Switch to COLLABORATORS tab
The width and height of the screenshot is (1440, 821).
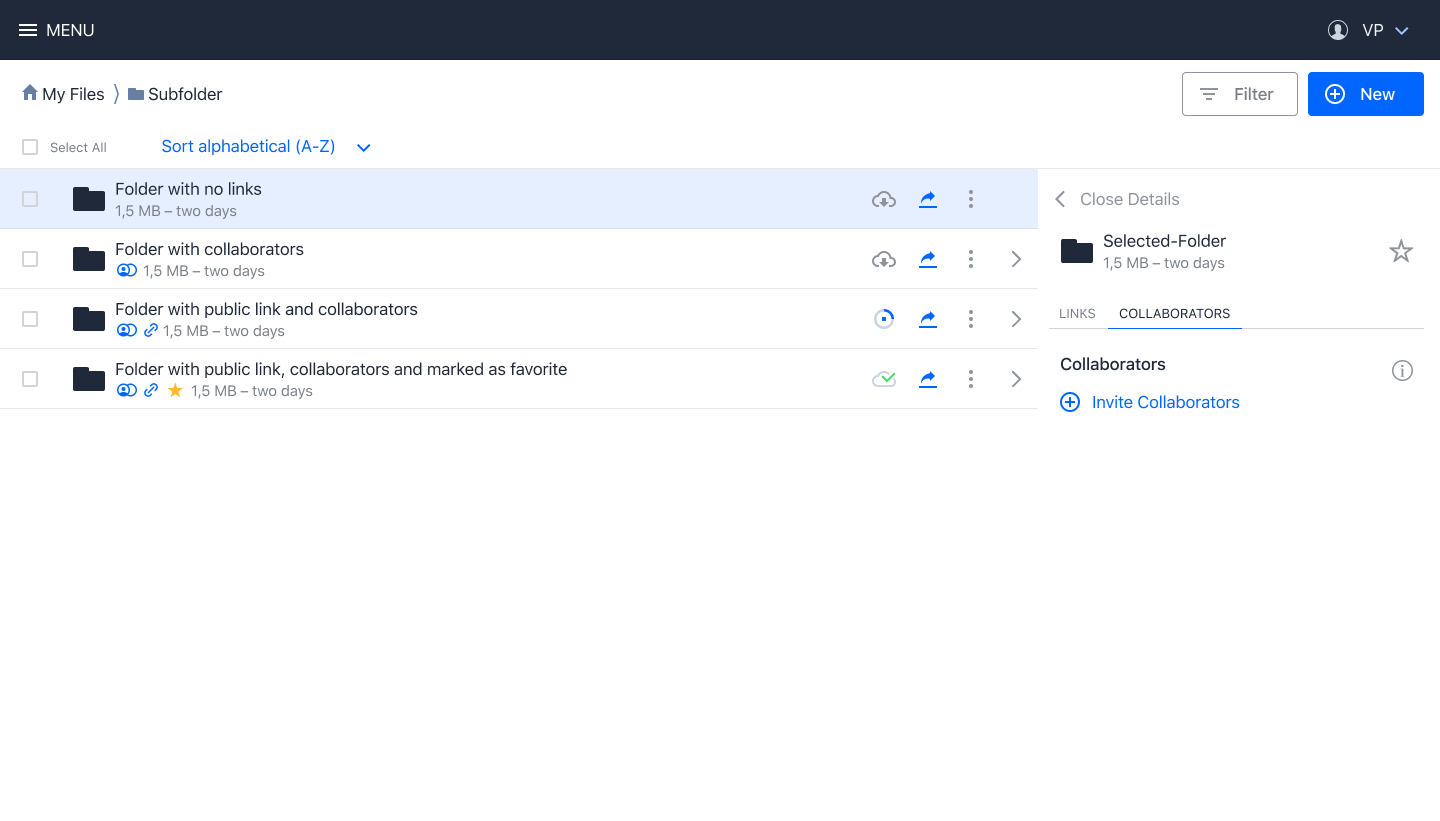point(1175,313)
